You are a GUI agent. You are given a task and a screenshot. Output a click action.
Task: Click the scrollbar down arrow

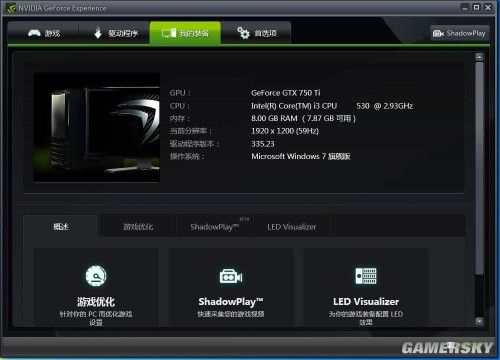point(479,321)
